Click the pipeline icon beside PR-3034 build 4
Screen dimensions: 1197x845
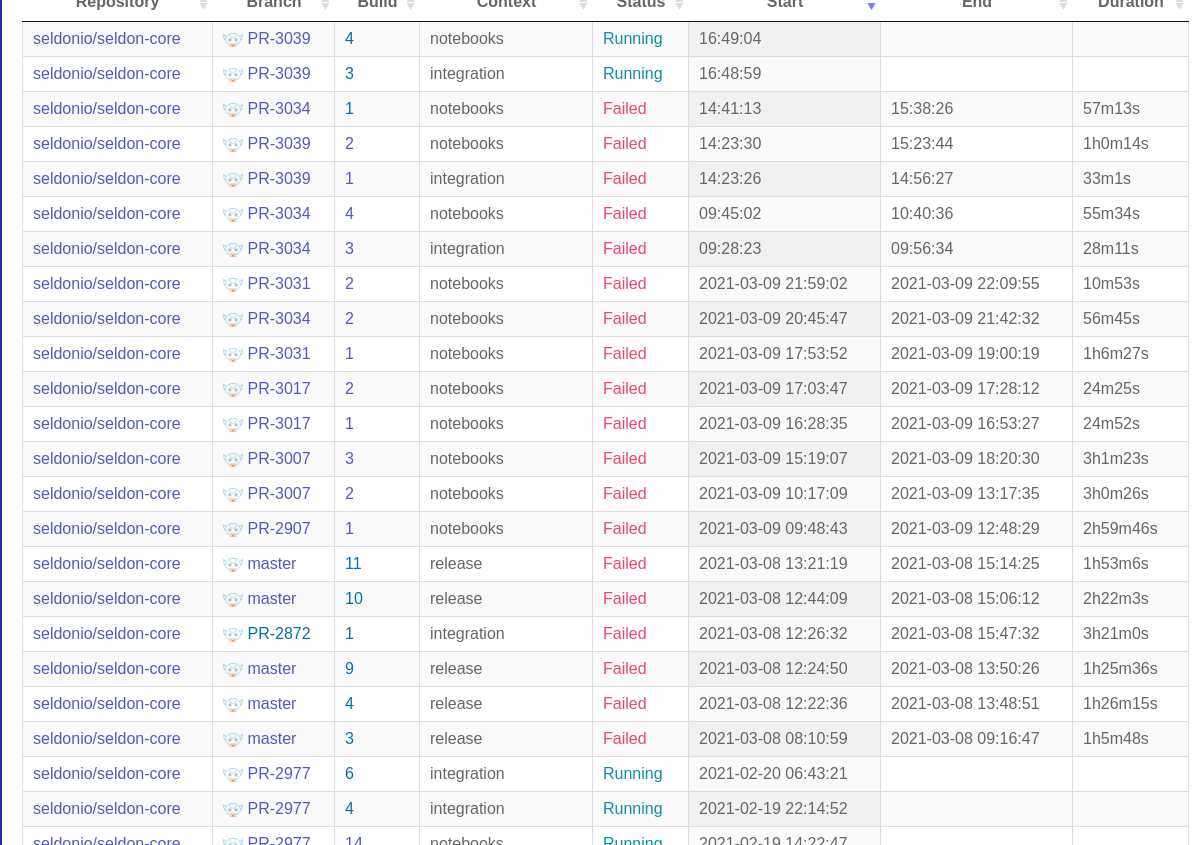tap(233, 214)
